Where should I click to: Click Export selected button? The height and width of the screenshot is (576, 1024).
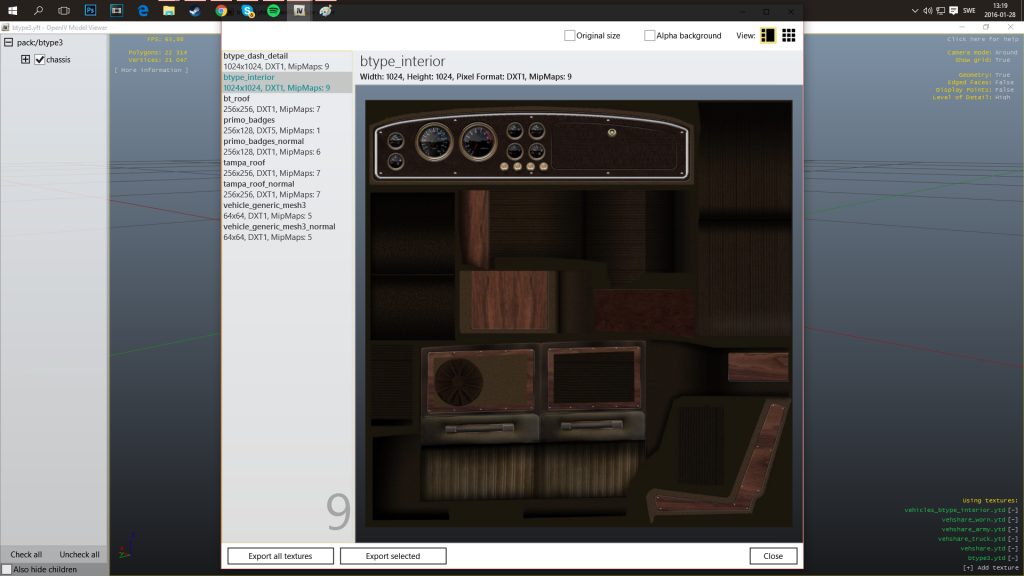pos(393,556)
